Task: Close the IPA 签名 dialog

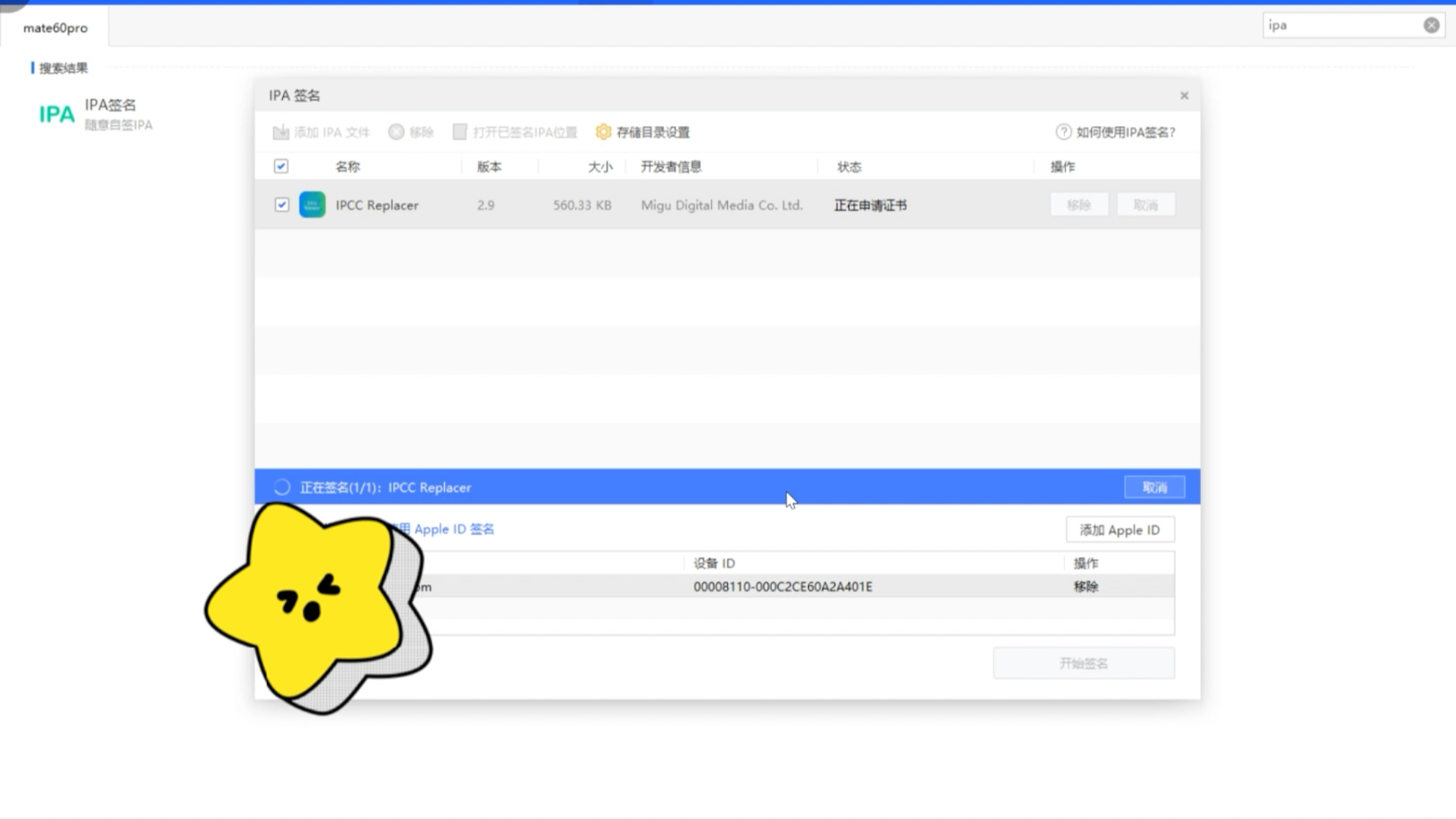Action: coord(1184,95)
